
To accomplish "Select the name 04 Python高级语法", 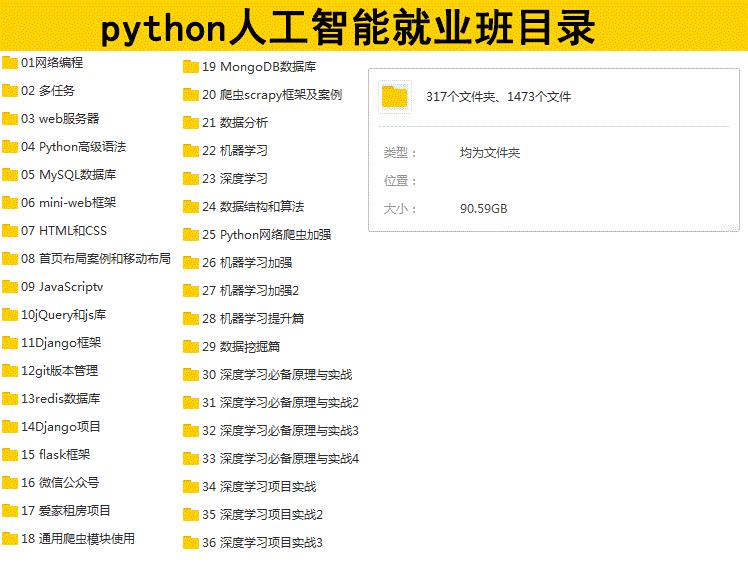I will coord(73,146).
